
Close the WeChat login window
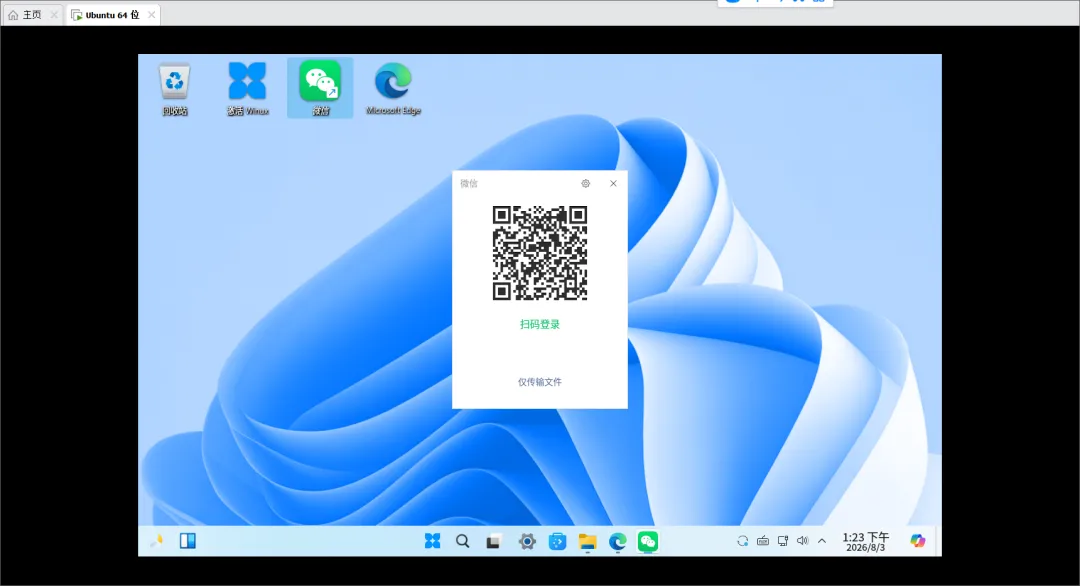click(613, 183)
